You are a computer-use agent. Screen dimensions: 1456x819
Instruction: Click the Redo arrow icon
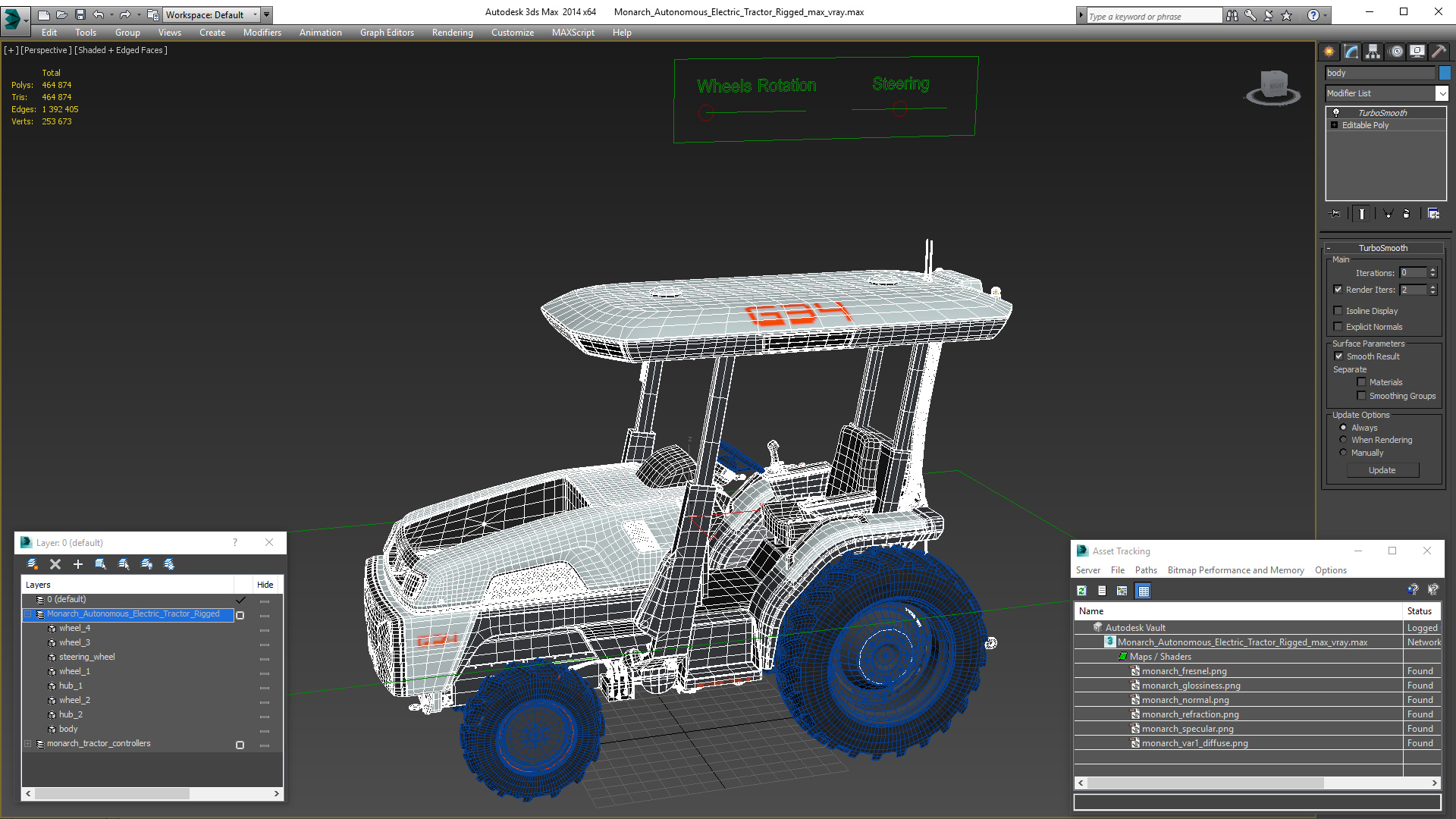coord(125,14)
